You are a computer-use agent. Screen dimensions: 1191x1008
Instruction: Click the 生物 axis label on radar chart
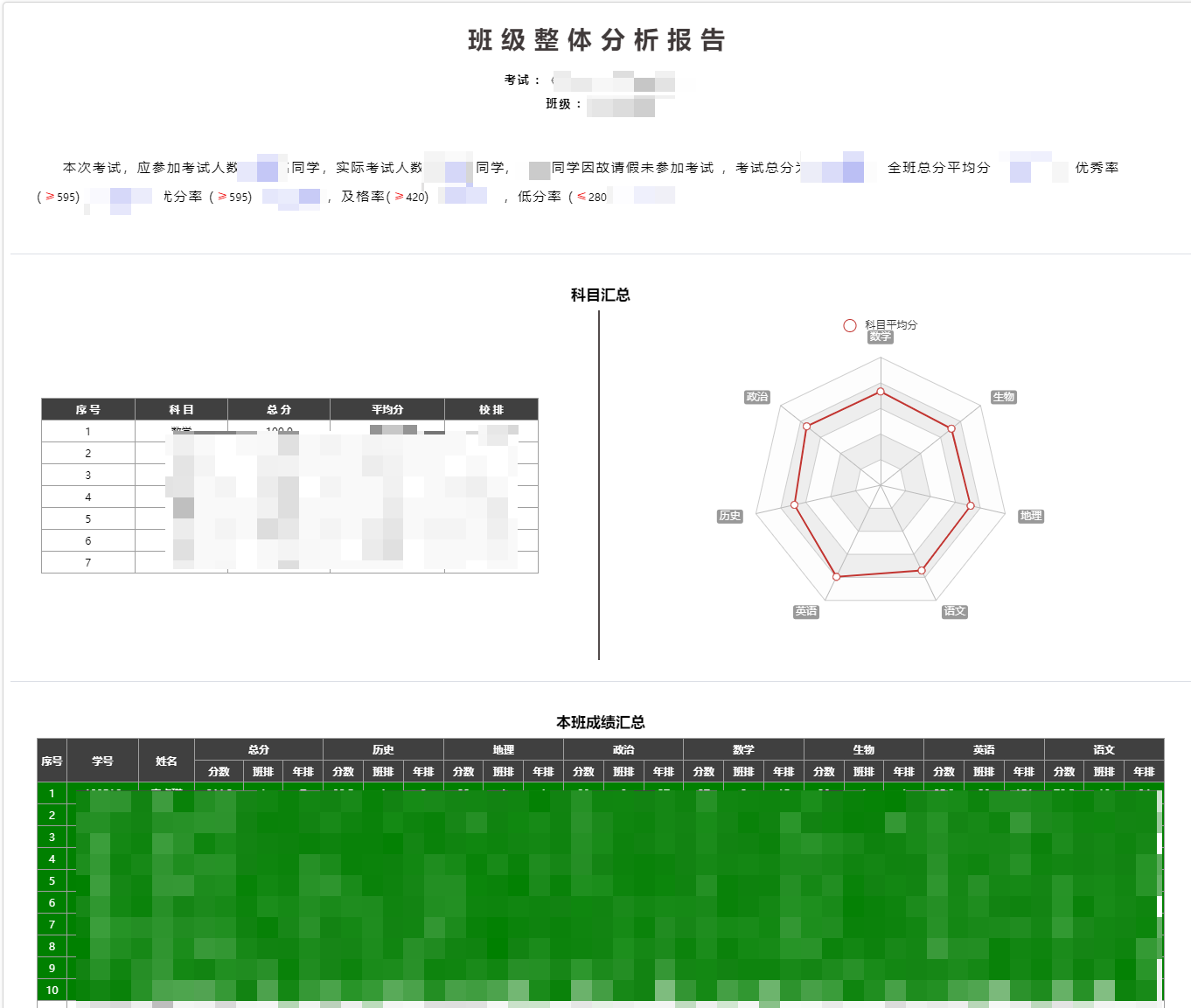tap(1004, 397)
